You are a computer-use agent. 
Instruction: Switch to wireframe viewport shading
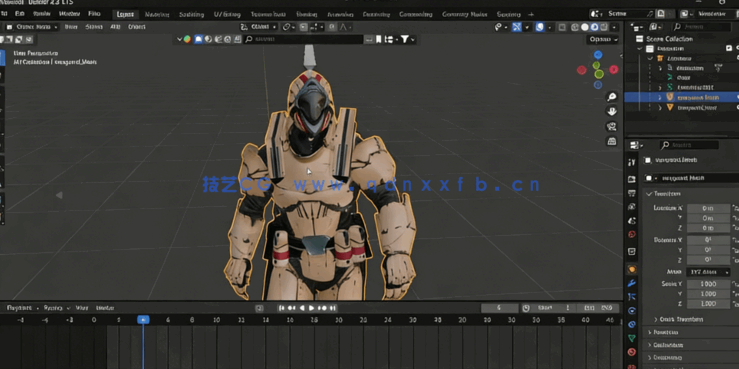(575, 27)
